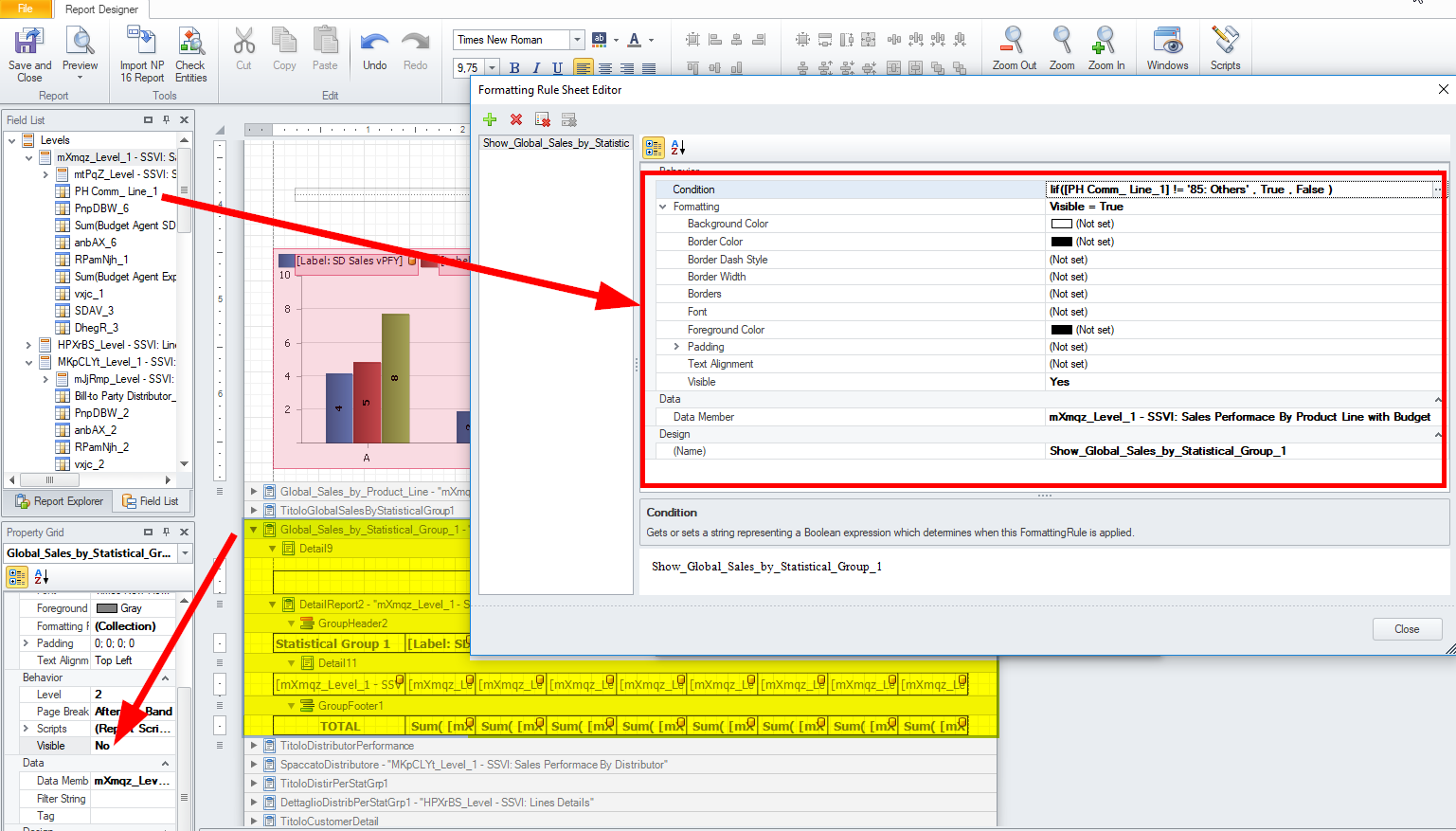
Task: Toggle bold formatting for the report text
Action: (513, 67)
